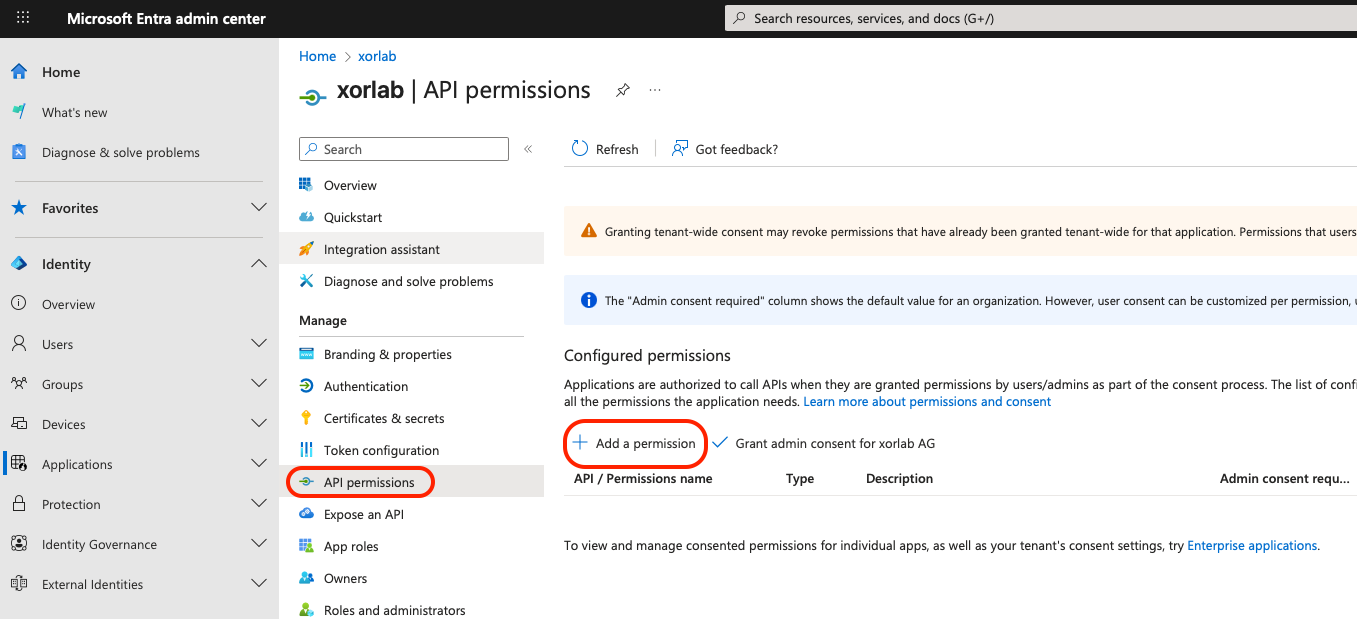
Task: Click the Groups people icon
Action: coord(19,384)
